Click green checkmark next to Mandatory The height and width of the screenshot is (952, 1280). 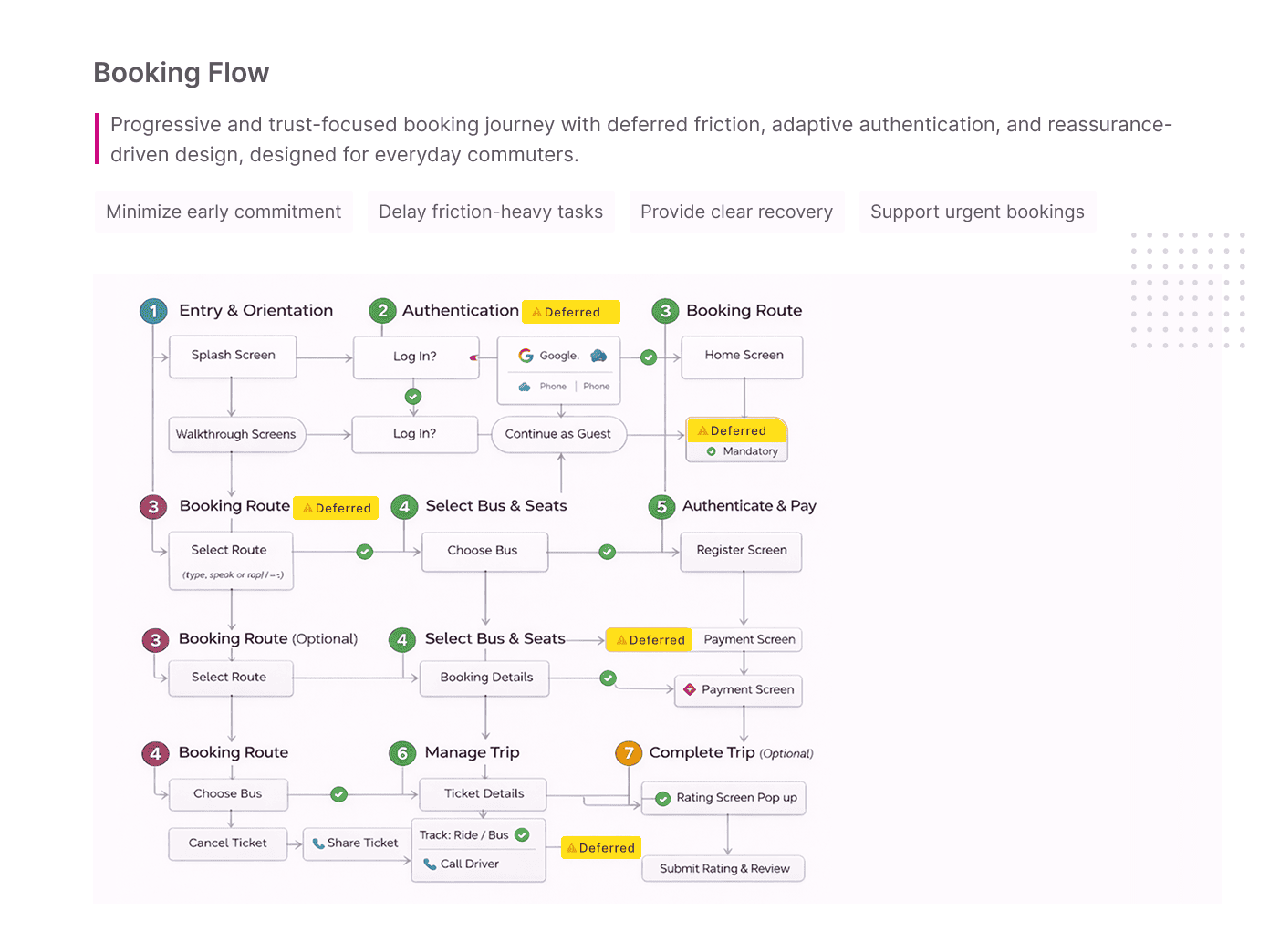click(x=712, y=451)
